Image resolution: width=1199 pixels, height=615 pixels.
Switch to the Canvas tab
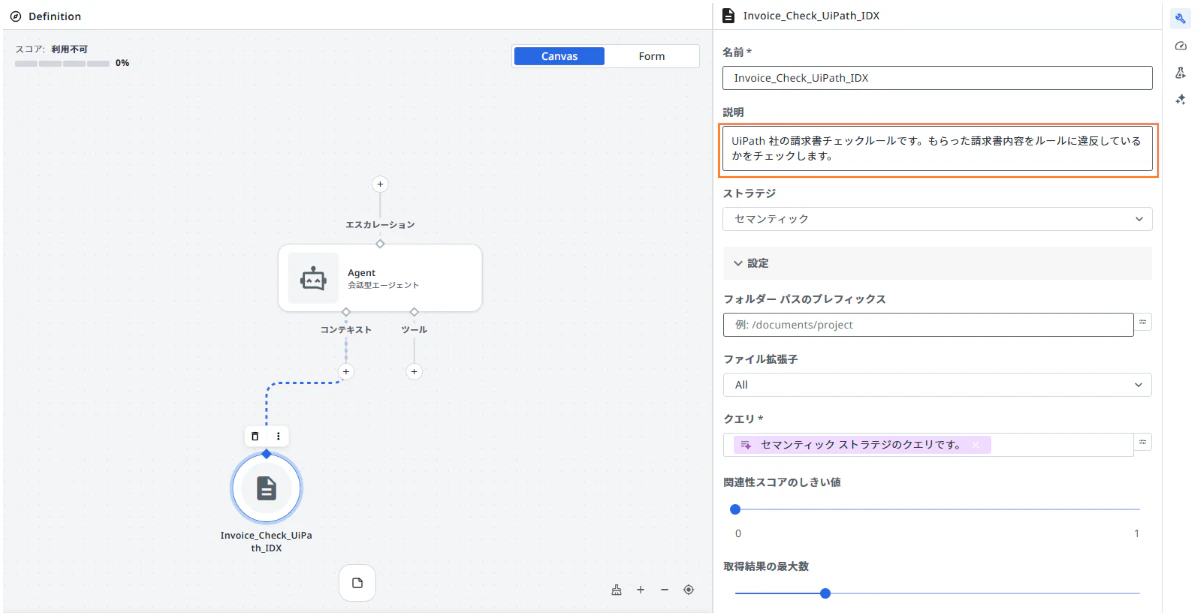pos(559,56)
